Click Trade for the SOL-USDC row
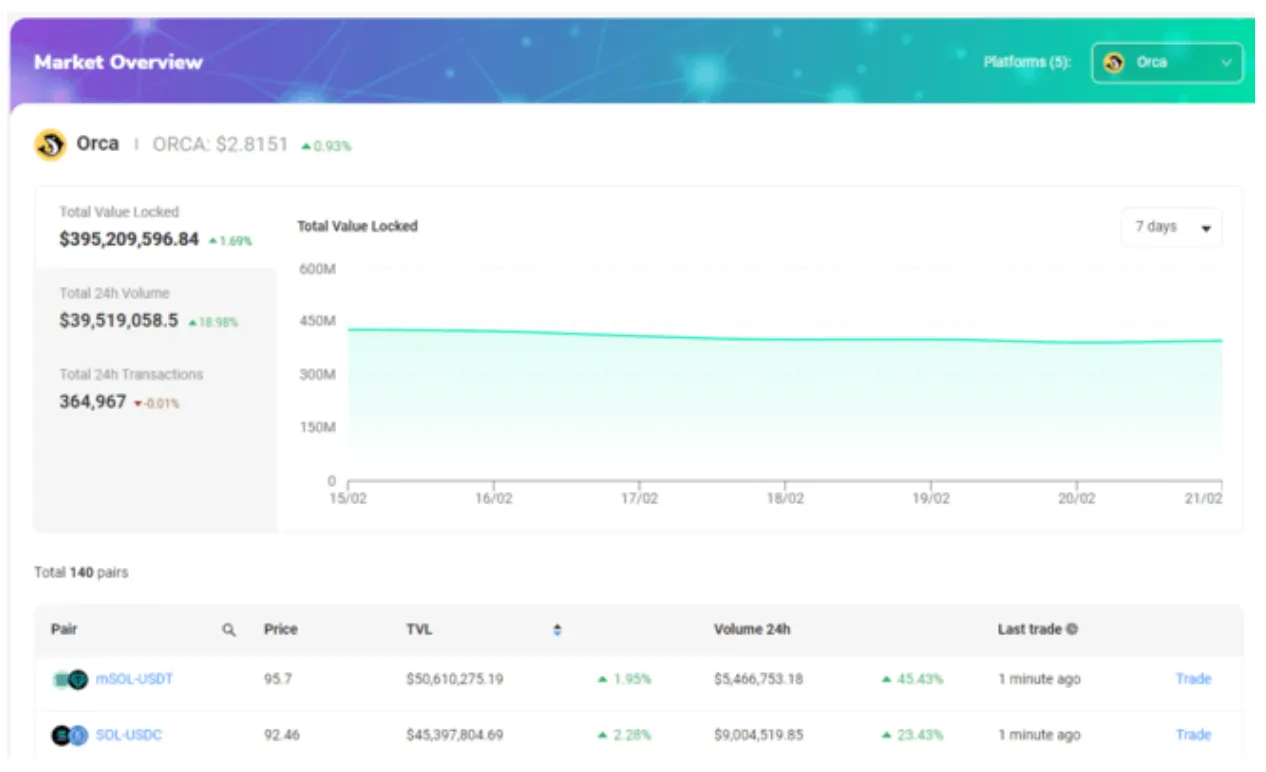This screenshot has width=1266, height=772. (x=1193, y=735)
